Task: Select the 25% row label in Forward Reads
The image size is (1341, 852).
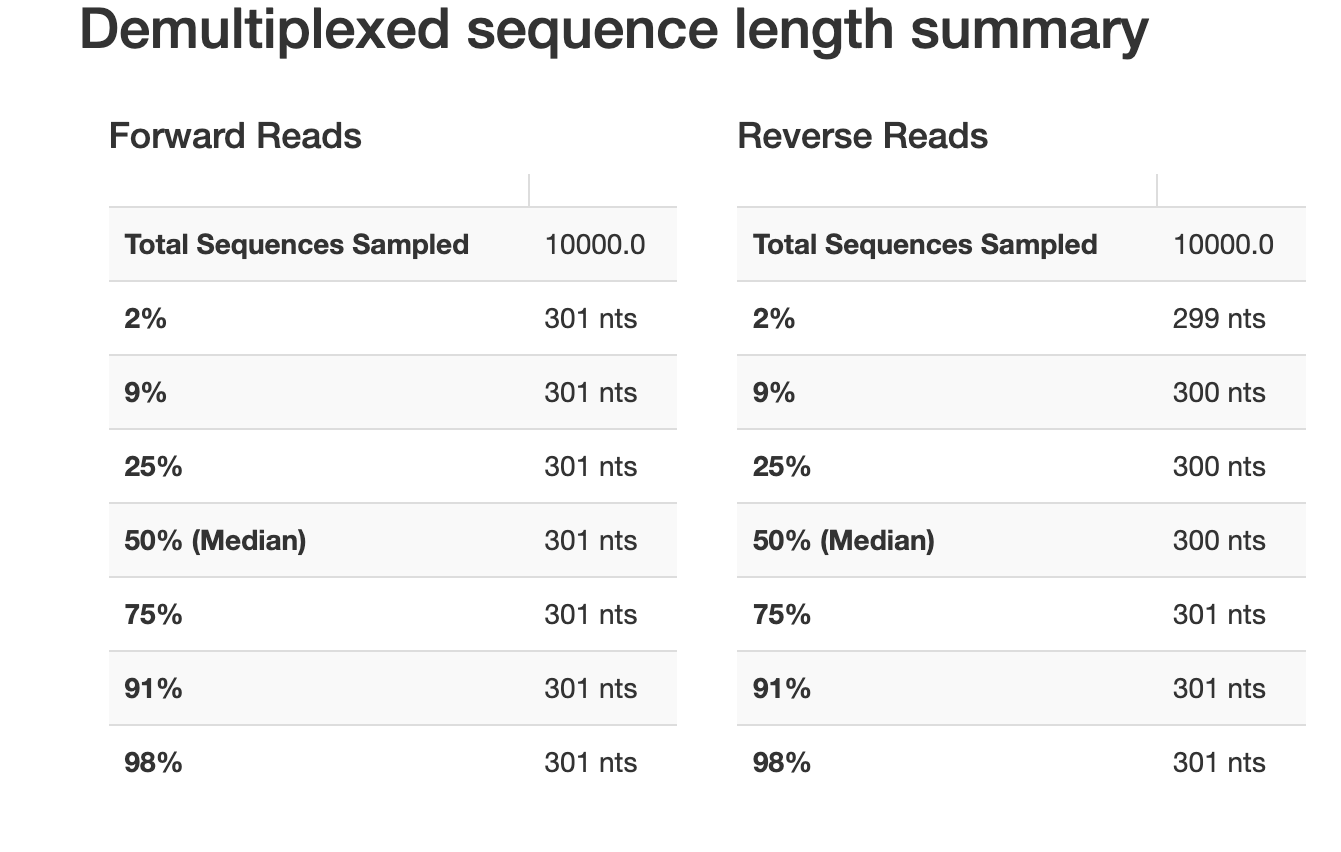Action: tap(153, 467)
